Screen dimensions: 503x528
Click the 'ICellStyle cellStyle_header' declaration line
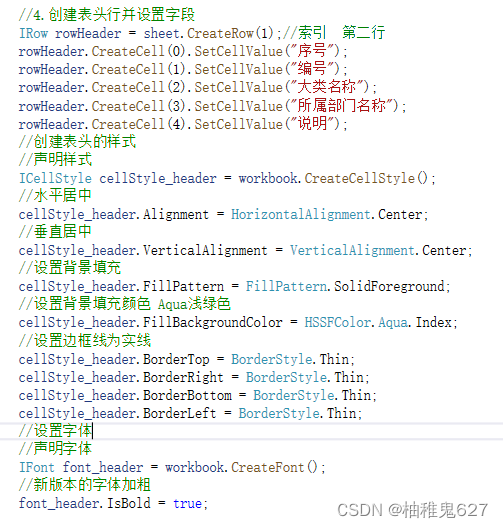(x=227, y=178)
